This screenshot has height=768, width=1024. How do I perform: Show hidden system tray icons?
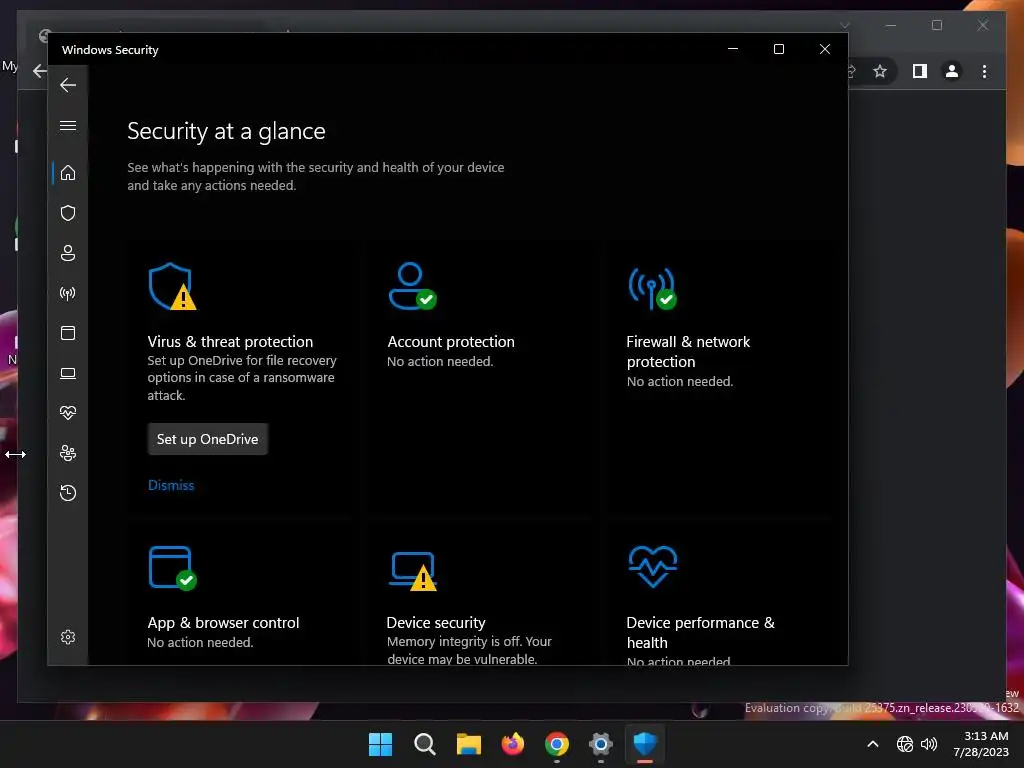tap(872, 744)
